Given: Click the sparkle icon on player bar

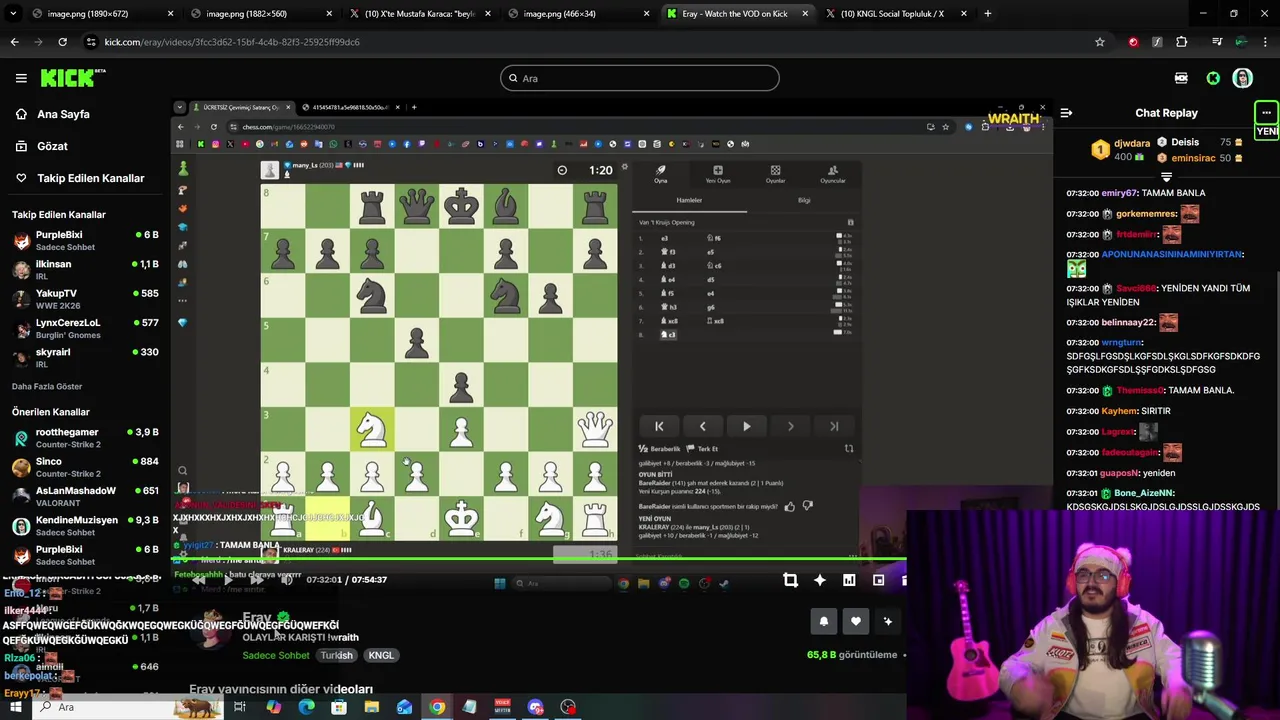Looking at the screenshot, I should point(820,580).
